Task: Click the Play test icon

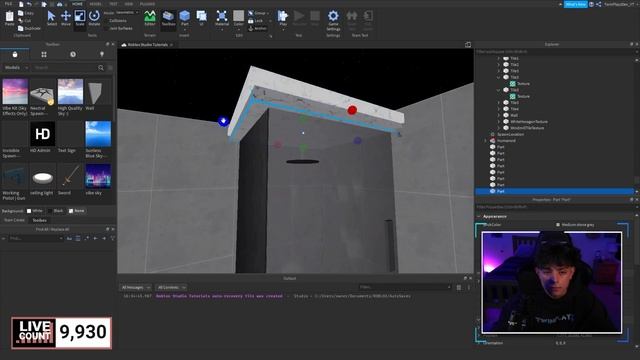Action: coord(282,17)
